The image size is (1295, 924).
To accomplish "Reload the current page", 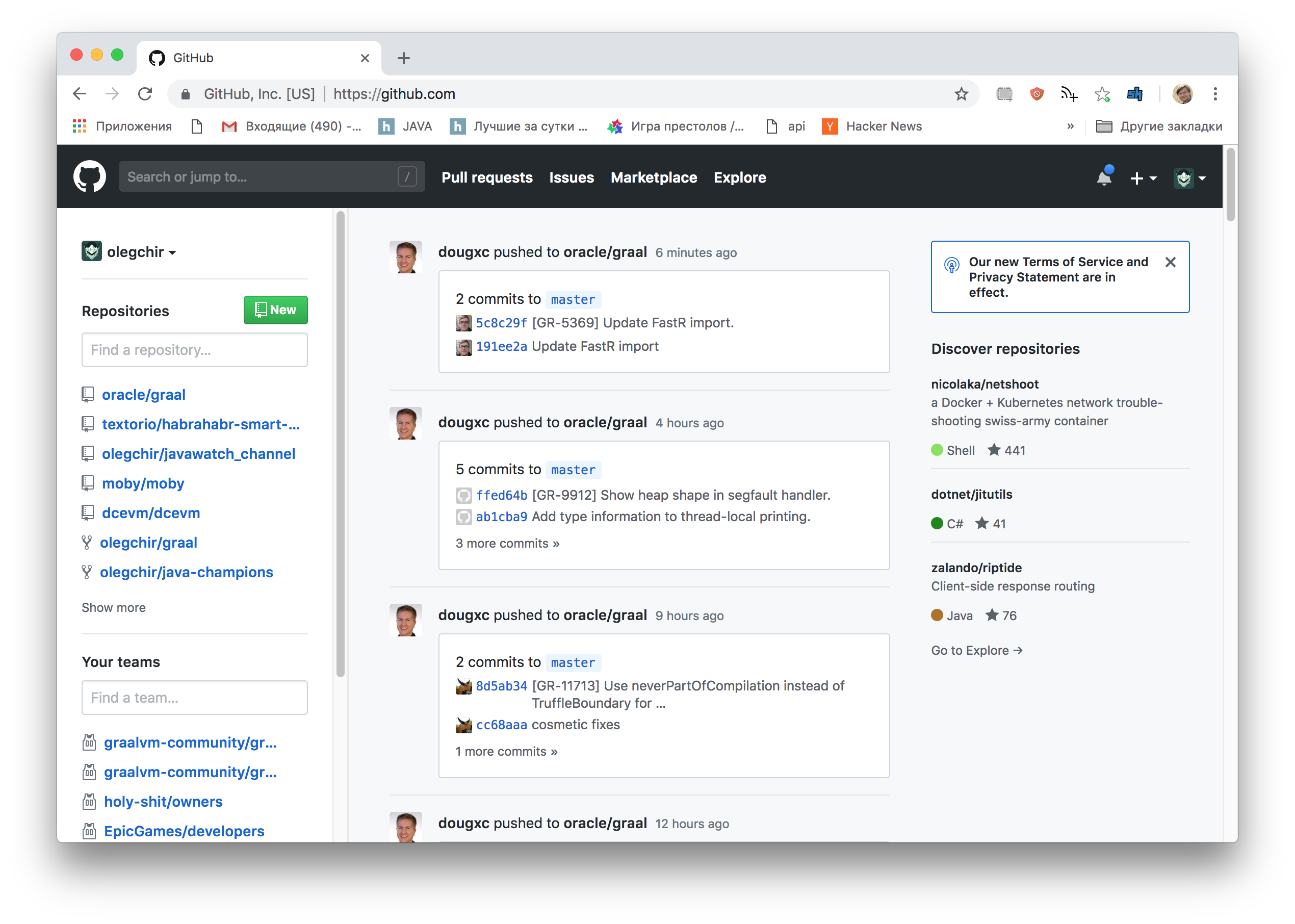I will (x=146, y=94).
